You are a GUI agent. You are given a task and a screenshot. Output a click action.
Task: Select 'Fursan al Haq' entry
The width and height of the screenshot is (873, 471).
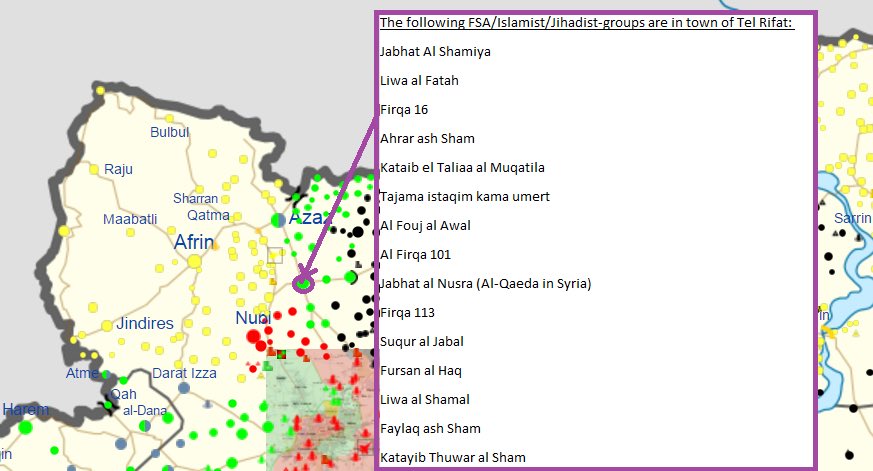pos(421,371)
